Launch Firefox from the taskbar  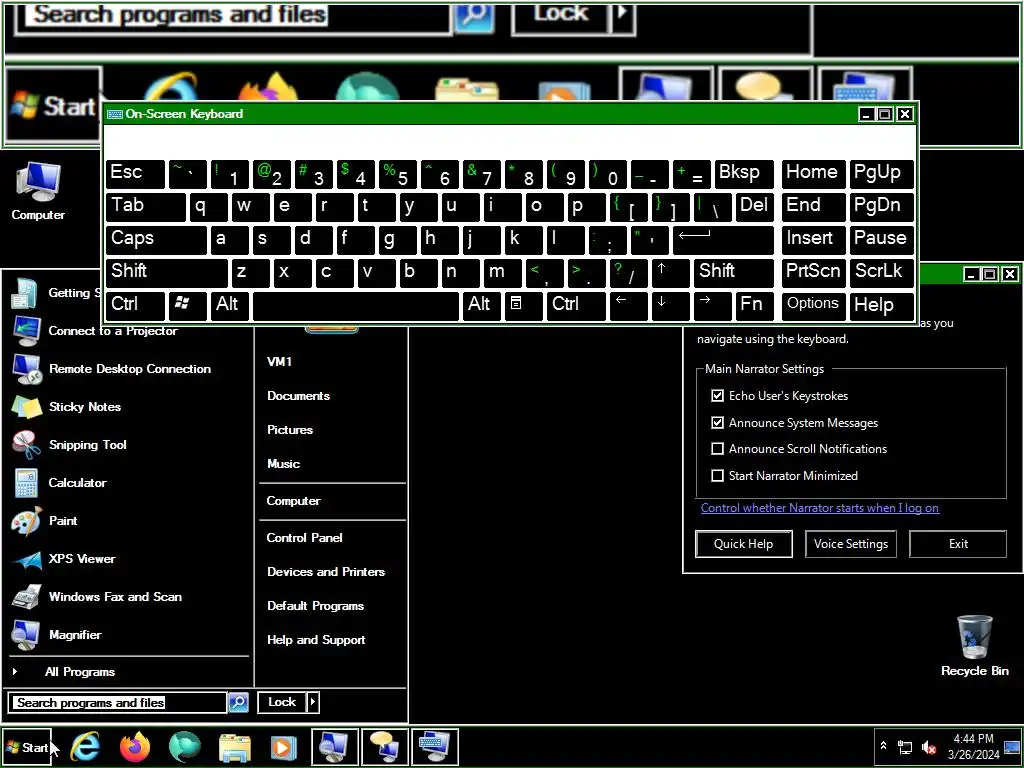[x=135, y=747]
